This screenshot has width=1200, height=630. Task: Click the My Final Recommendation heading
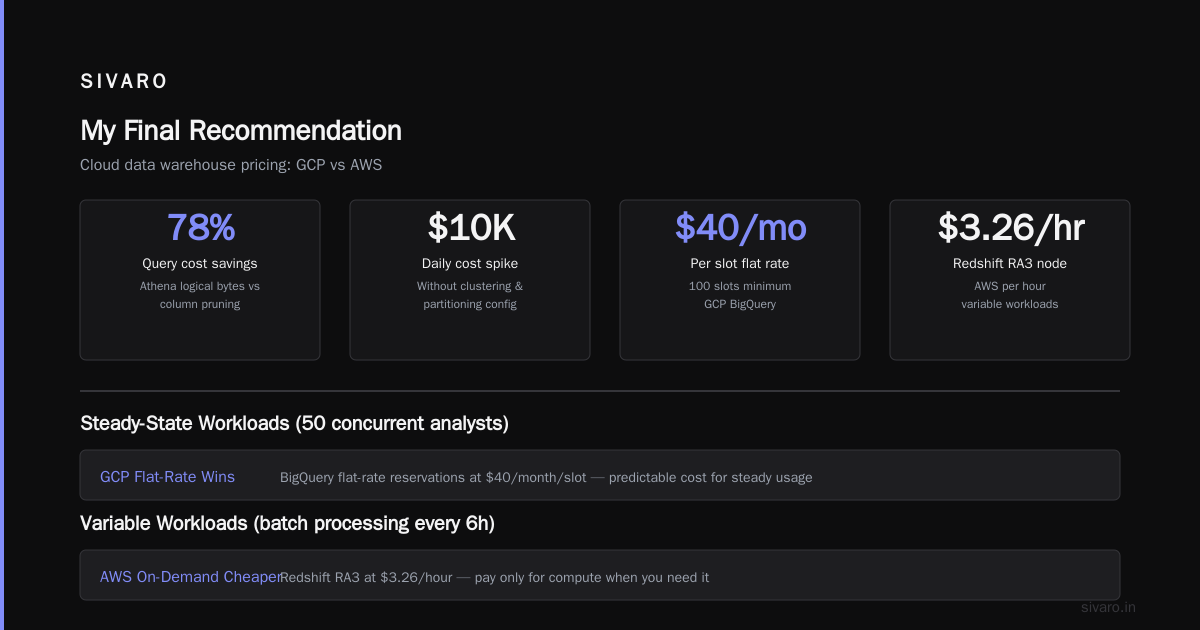pyautogui.click(x=241, y=130)
